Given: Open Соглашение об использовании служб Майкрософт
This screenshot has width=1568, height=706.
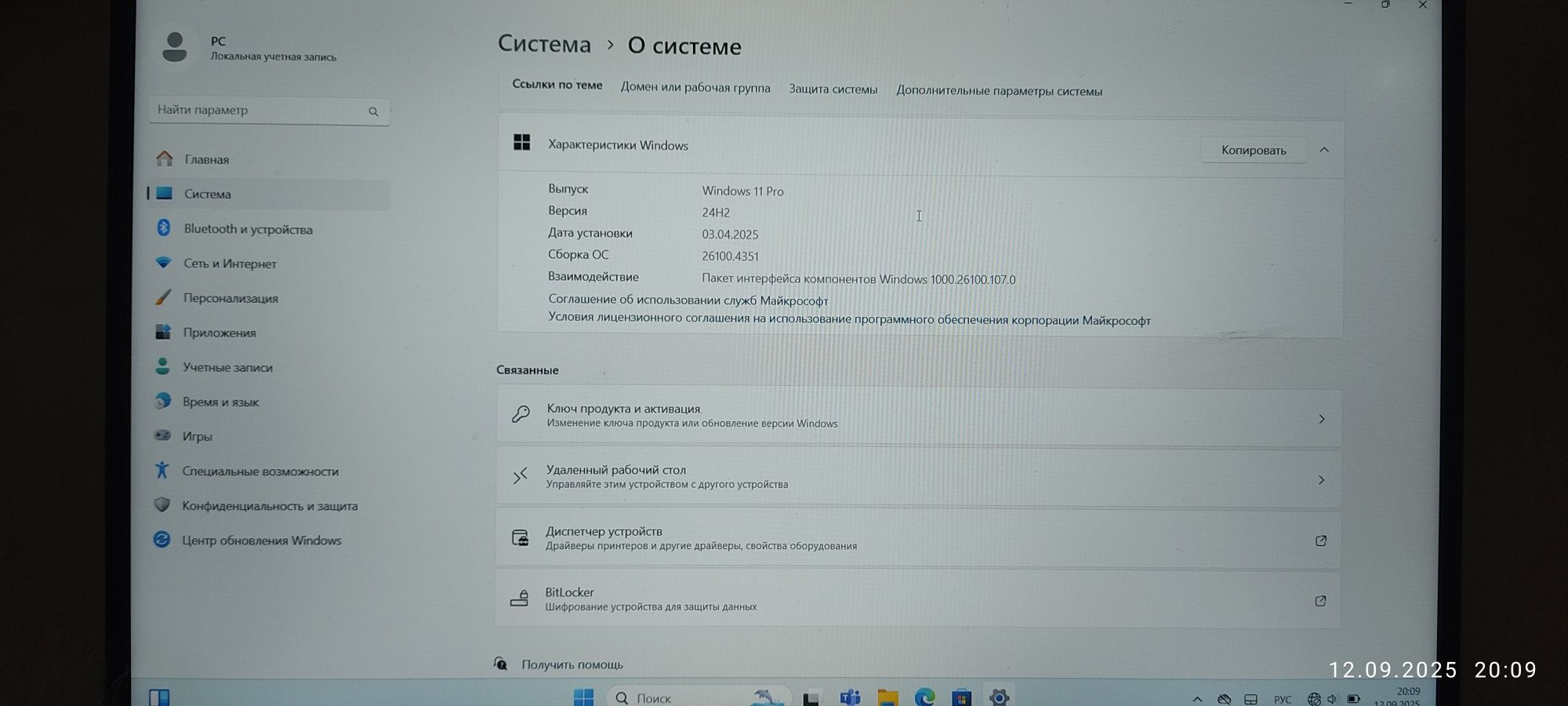Looking at the screenshot, I should pyautogui.click(x=688, y=300).
